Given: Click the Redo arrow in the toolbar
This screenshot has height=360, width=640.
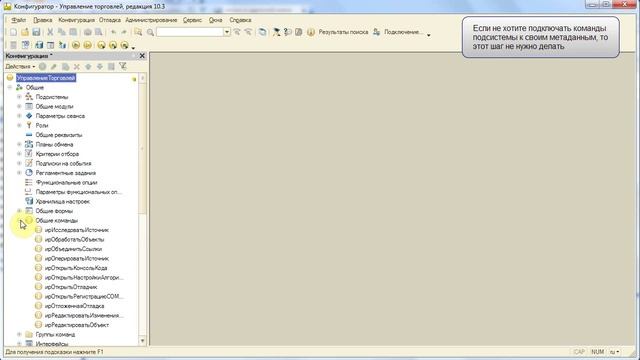Looking at the screenshot, I should [124, 32].
